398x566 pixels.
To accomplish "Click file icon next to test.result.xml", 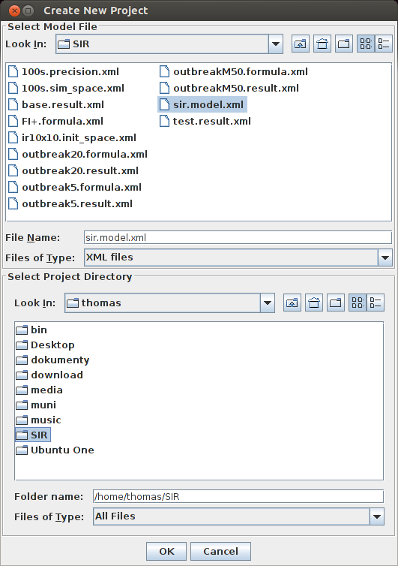I will (165, 121).
